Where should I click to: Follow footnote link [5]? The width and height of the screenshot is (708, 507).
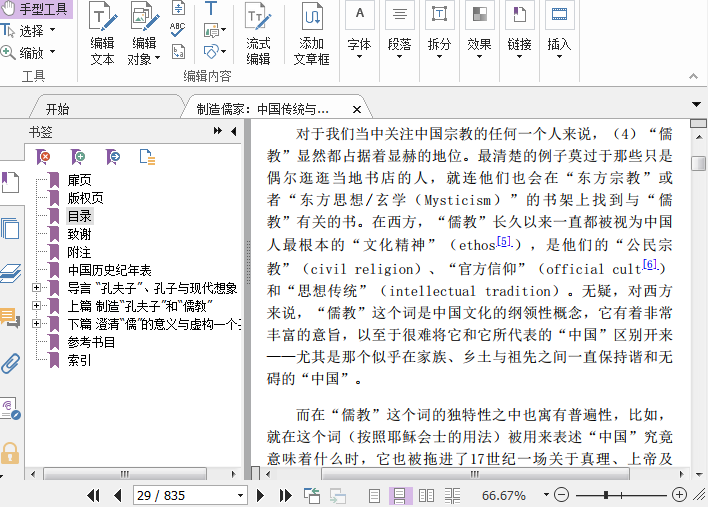click(503, 242)
